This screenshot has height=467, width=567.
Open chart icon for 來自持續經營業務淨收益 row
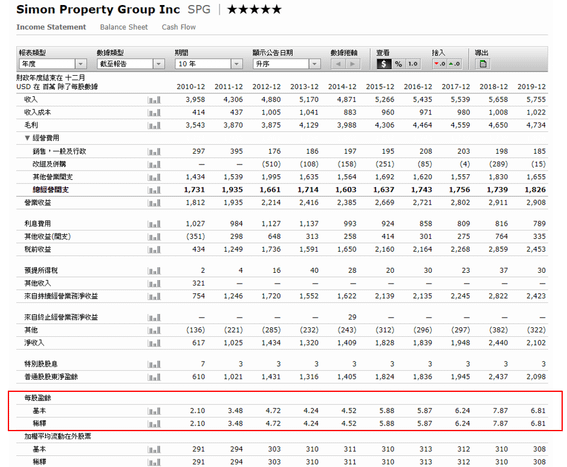154,296
